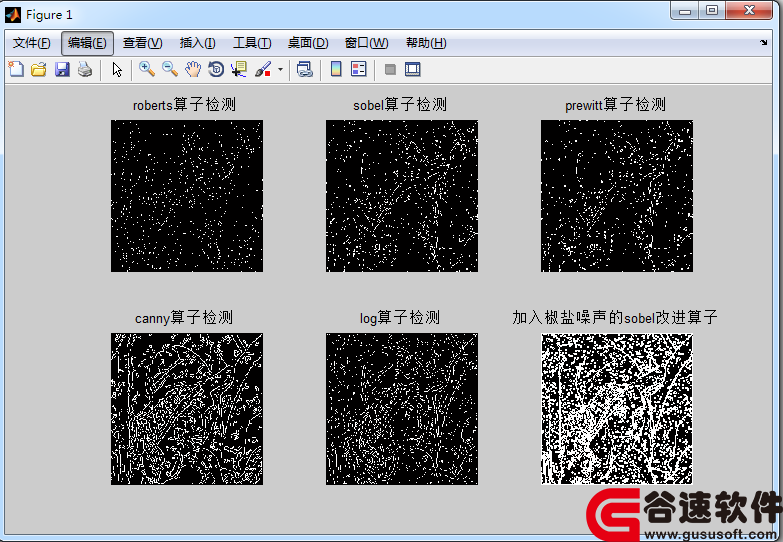Click the Link Plot icon
Image resolution: width=783 pixels, height=542 pixels.
[x=305, y=69]
